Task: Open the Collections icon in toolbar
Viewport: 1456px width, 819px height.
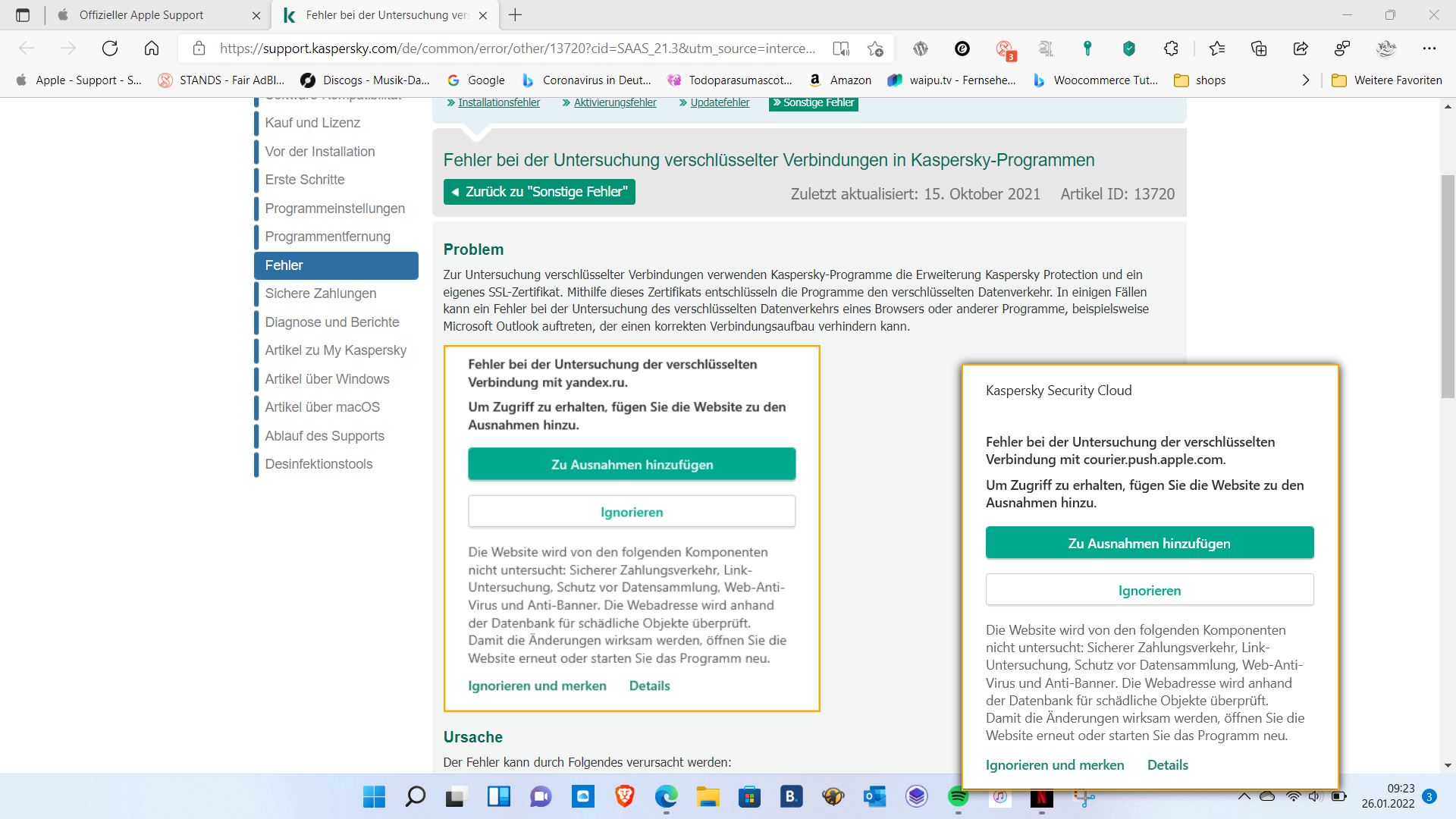Action: click(1259, 49)
